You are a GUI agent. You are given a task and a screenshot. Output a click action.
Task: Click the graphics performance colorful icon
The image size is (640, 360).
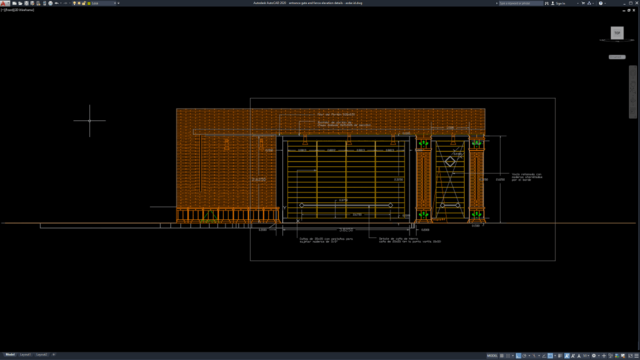617,356
